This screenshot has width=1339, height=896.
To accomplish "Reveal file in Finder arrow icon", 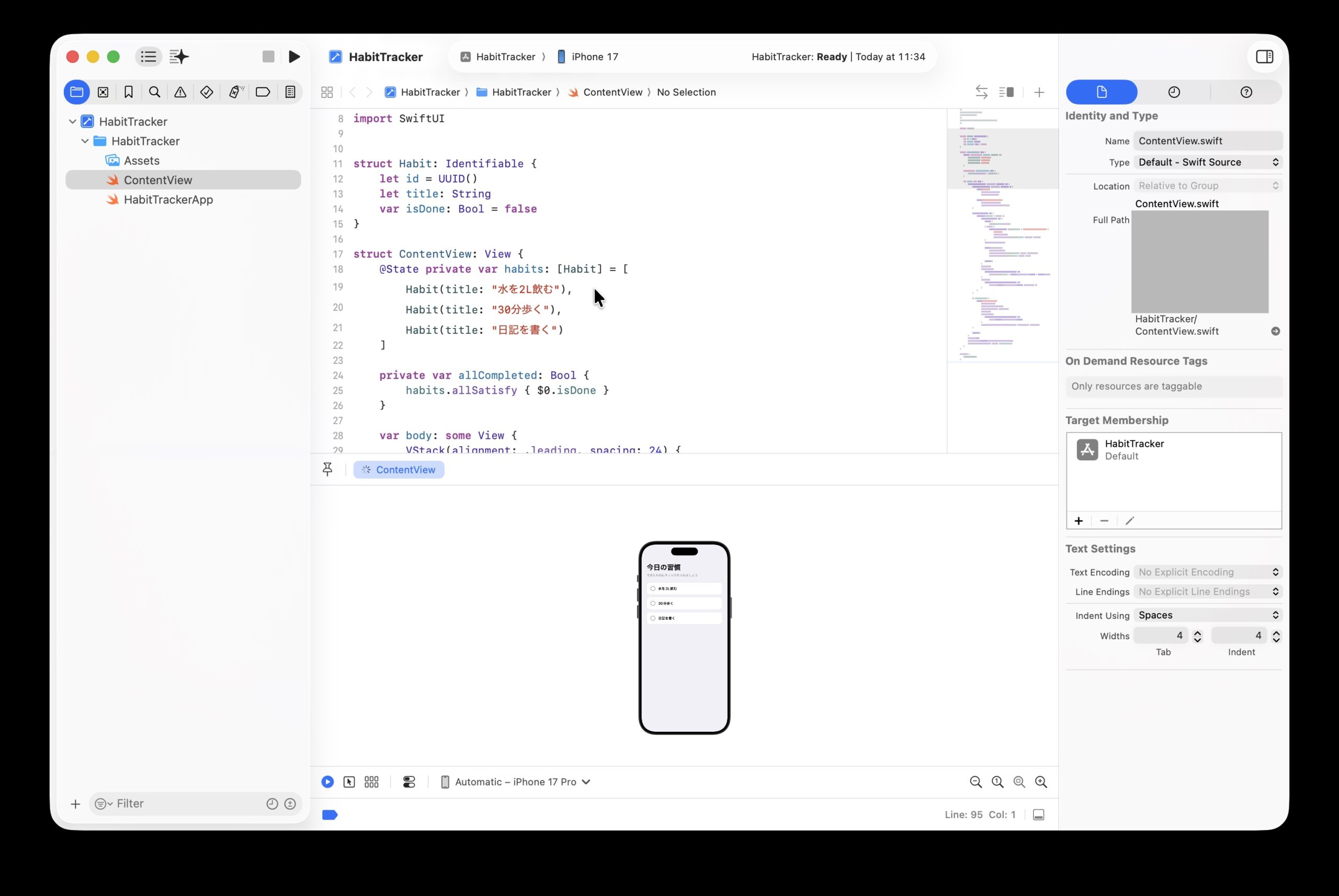I will click(1275, 332).
